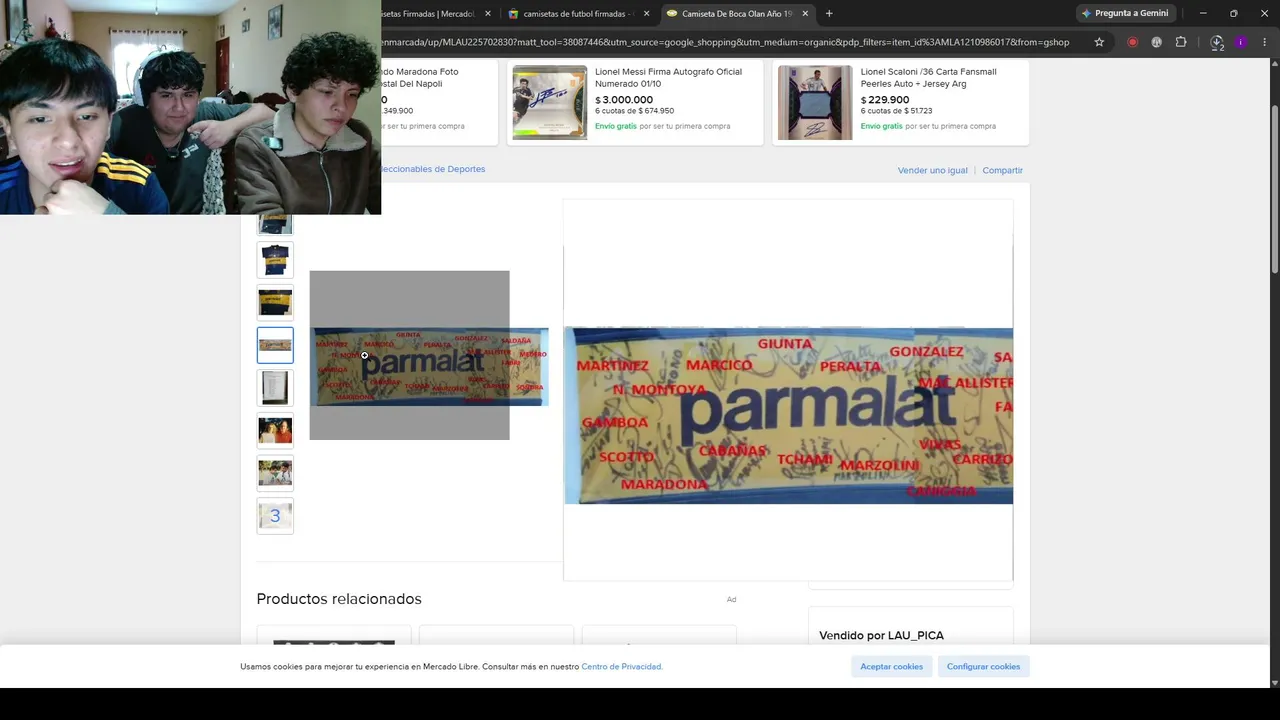Click the grey round extension icon

pos(1156,42)
